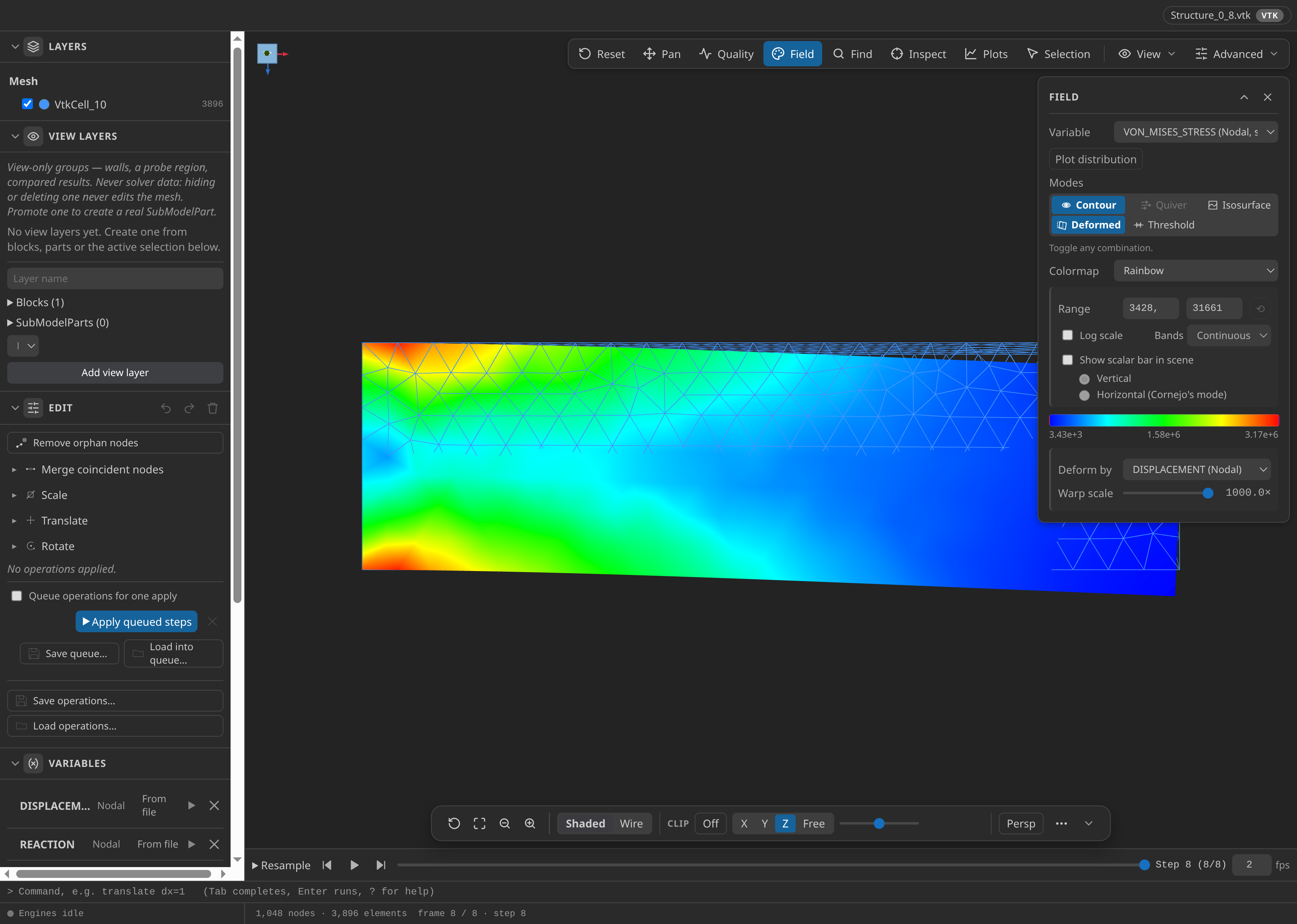Uncheck the VtkCell_10 mesh visibility checkbox
The height and width of the screenshot is (924, 1297).
[x=27, y=103]
